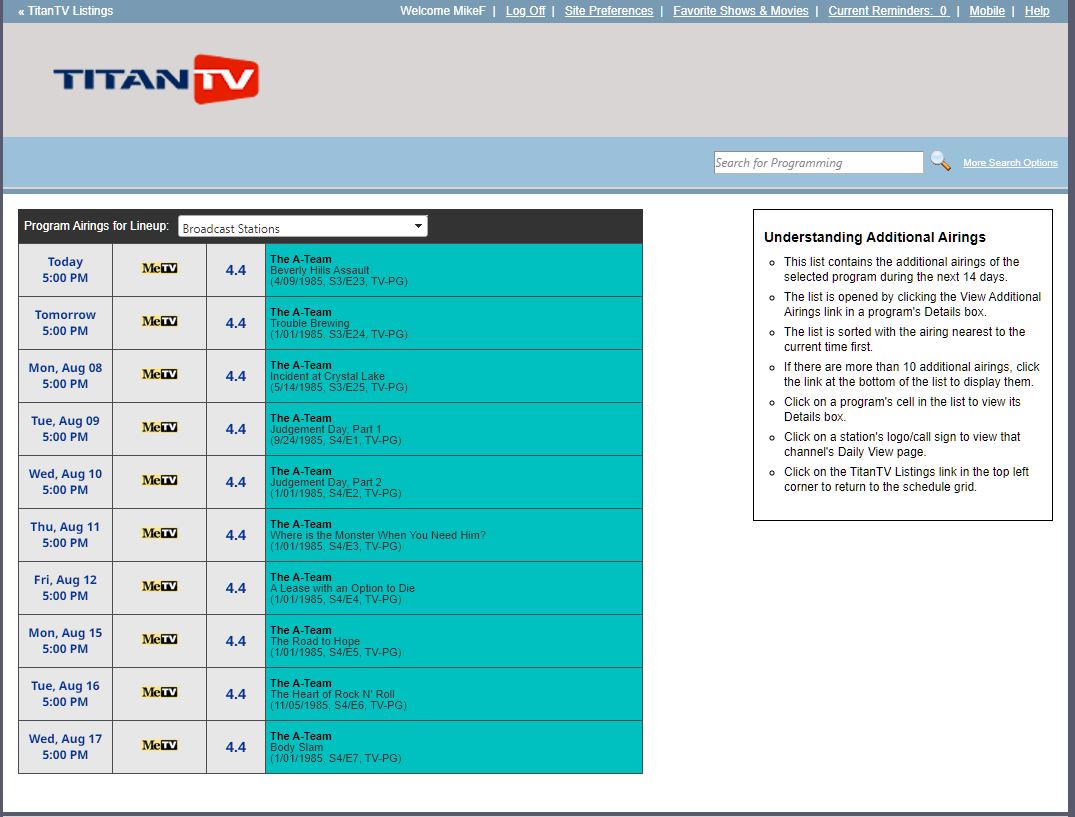This screenshot has height=817, width=1075.
Task: Open MeTV logo in Mon, Aug 15 row
Action: [x=160, y=639]
